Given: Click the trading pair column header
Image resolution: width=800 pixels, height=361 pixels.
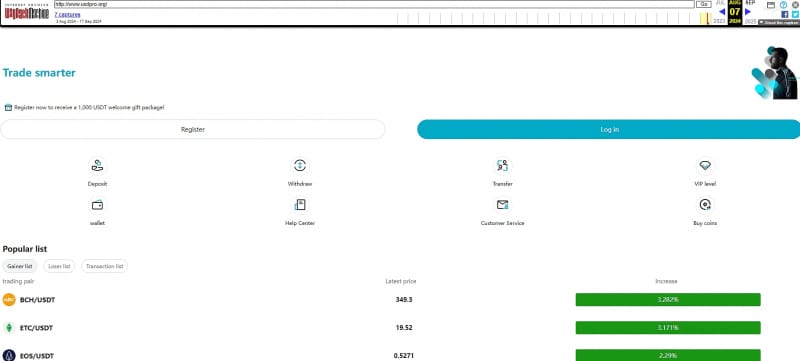Looking at the screenshot, I should click(18, 281).
